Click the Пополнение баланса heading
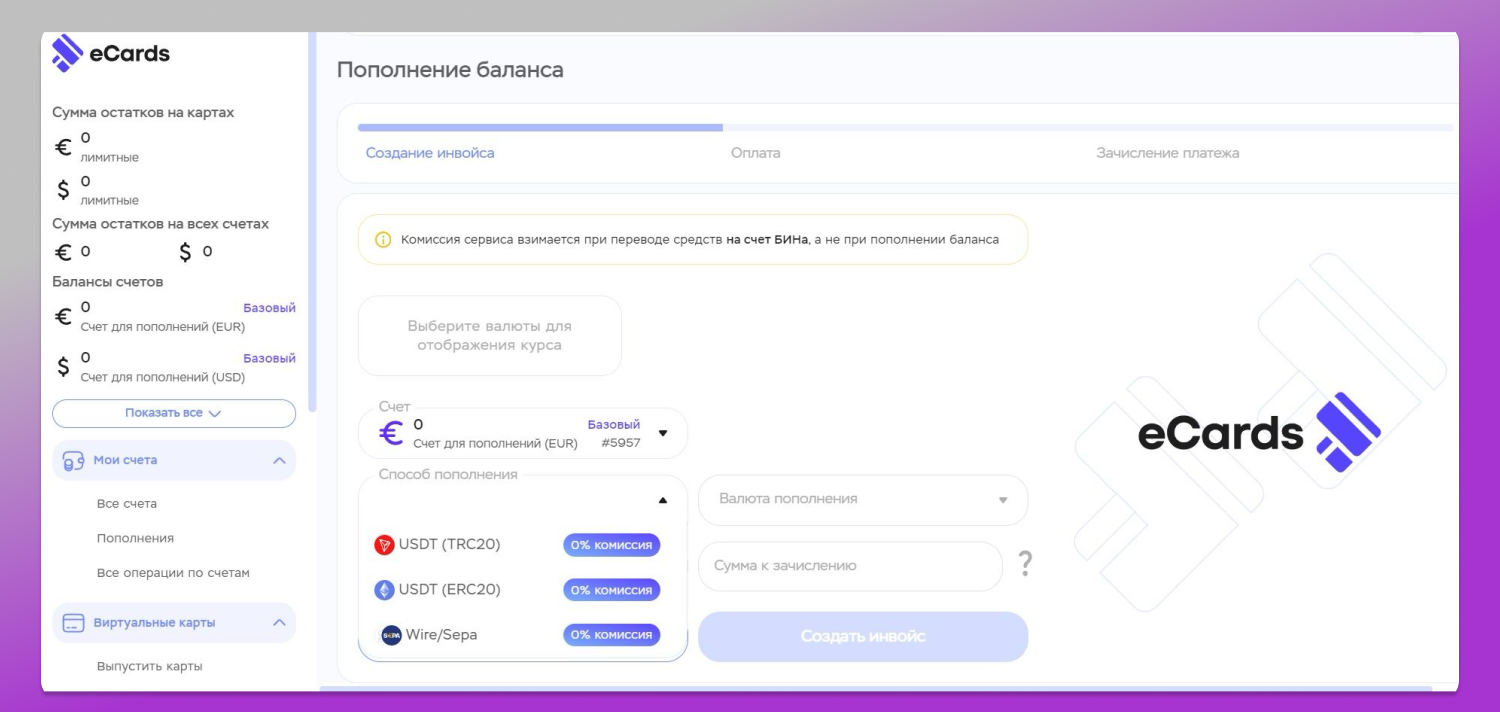1500x712 pixels. coord(450,70)
